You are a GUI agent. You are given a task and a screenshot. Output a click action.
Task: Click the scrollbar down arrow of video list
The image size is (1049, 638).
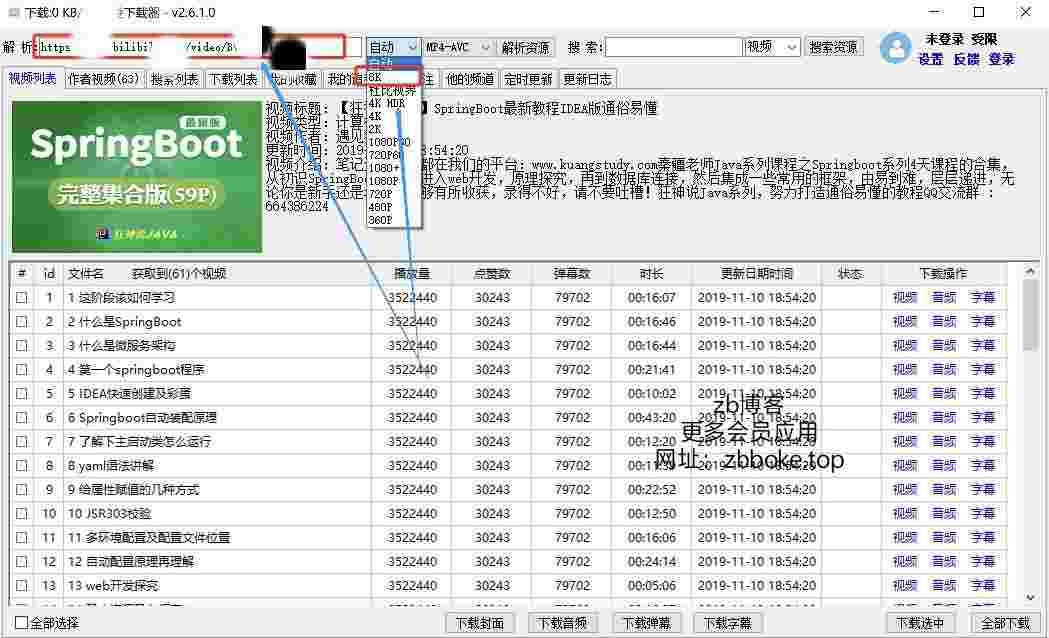click(x=1030, y=598)
